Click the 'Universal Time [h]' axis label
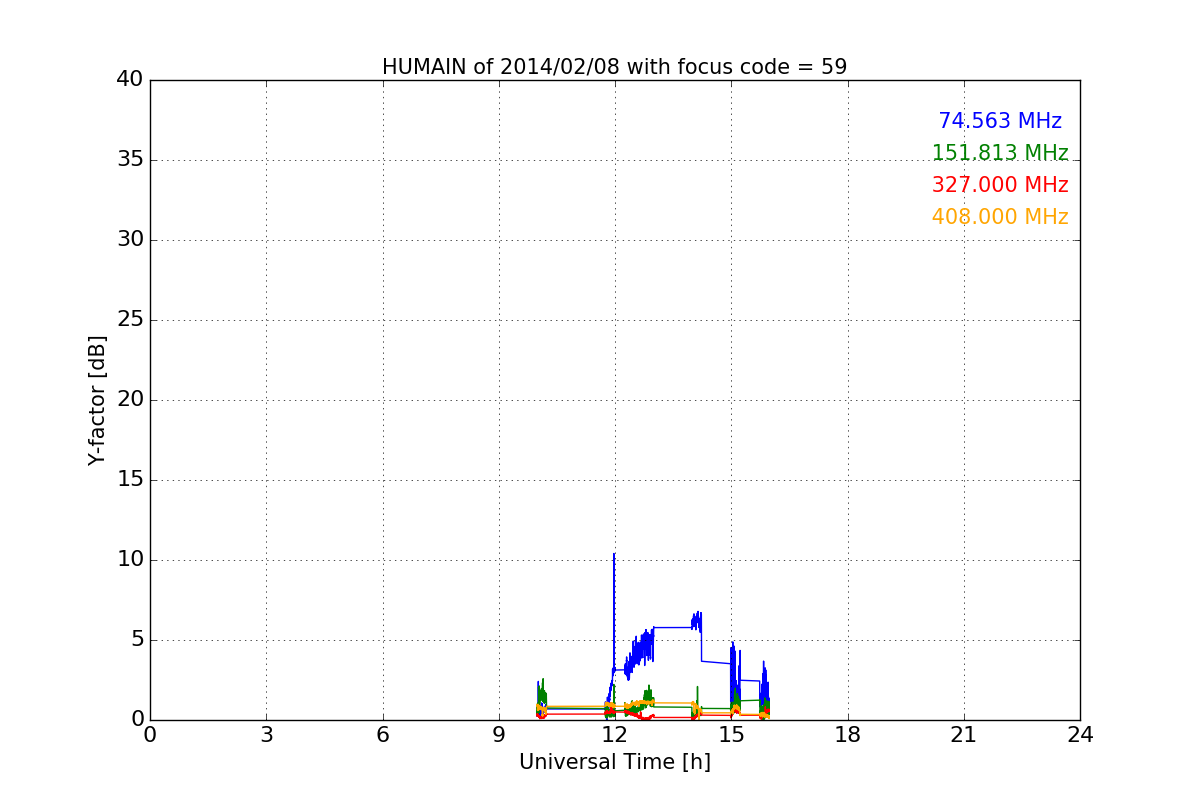Screen dimensions: 1200x800 click(614, 762)
